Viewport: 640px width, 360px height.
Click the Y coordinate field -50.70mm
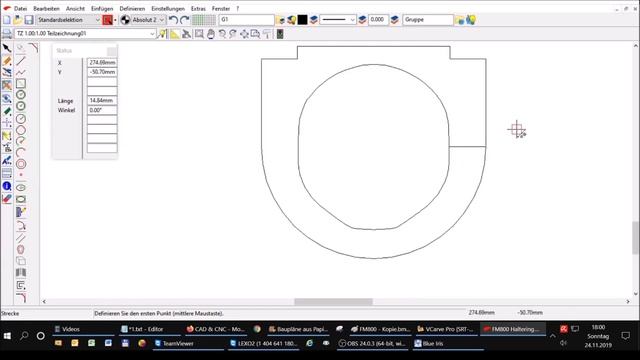point(102,72)
